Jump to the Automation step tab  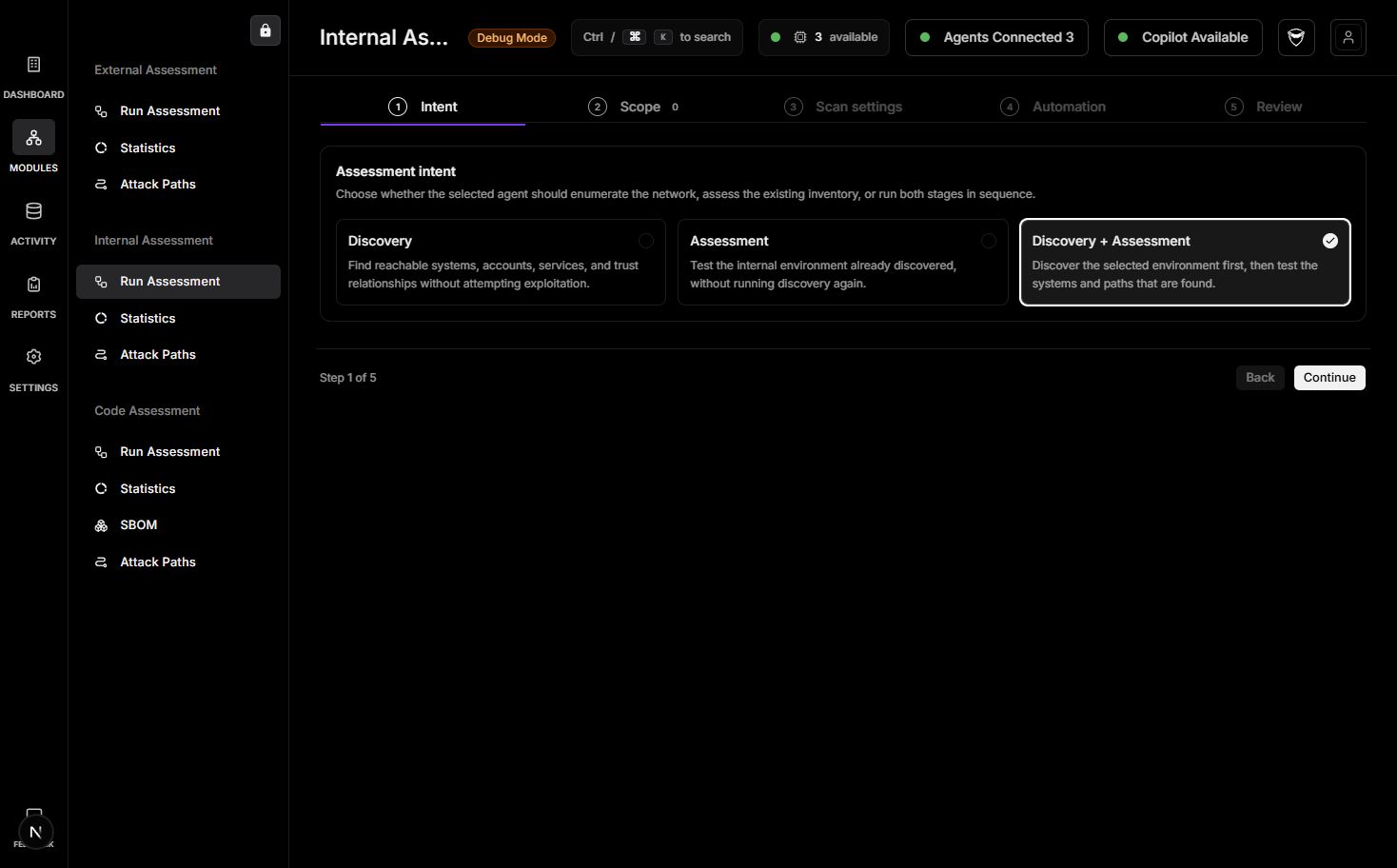[1053, 107]
